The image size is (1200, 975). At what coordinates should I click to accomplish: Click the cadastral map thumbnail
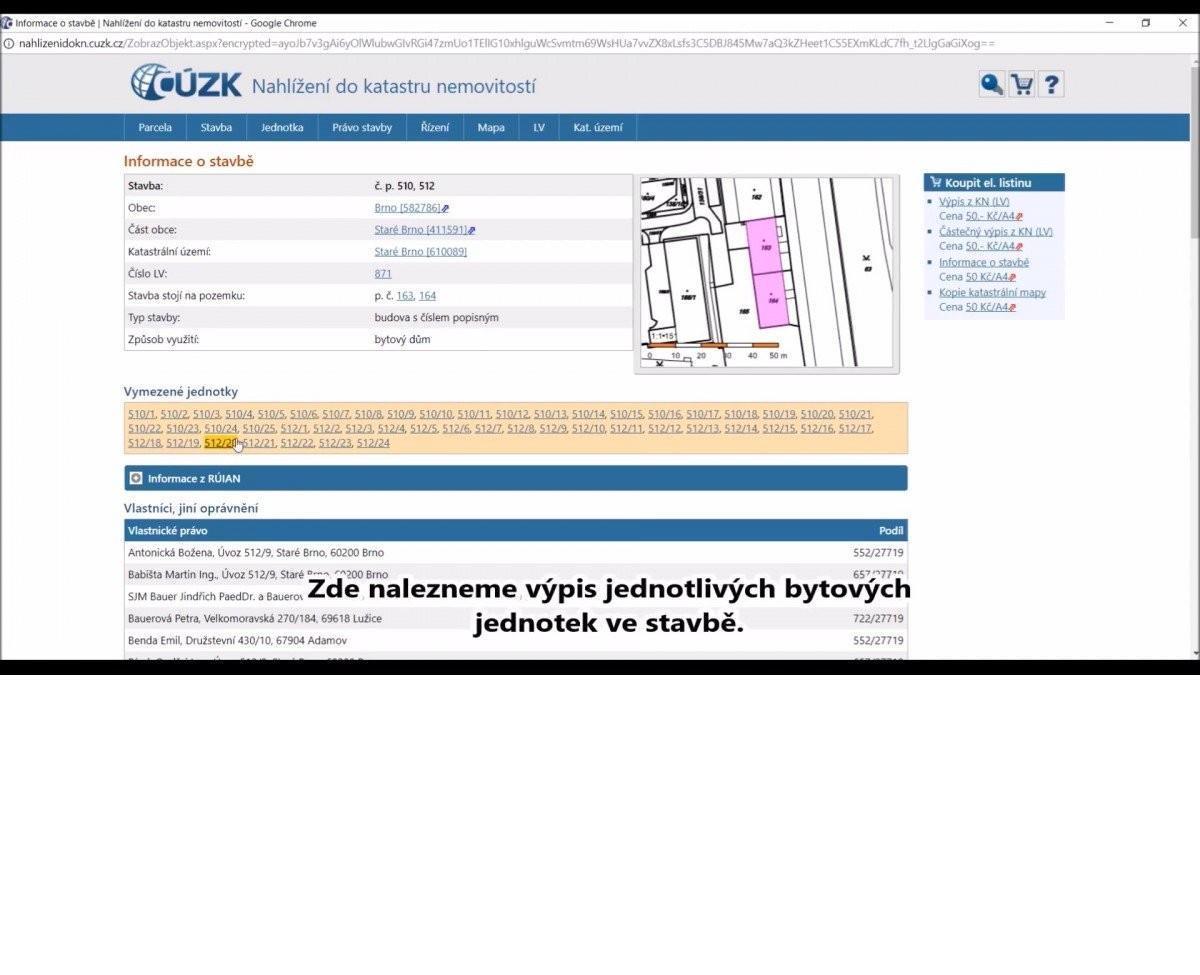[767, 273]
